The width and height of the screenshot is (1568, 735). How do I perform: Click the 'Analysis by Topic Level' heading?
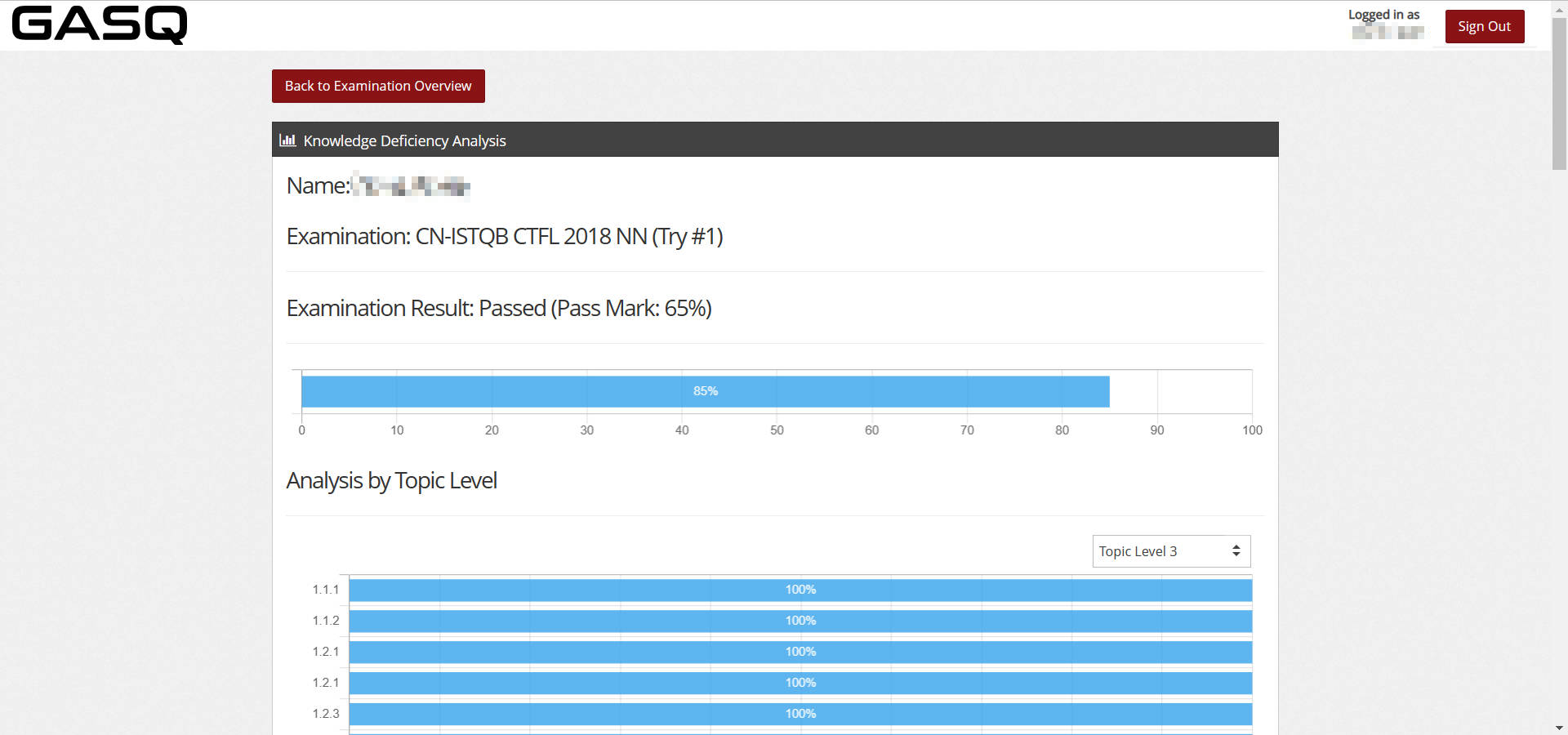coord(391,480)
